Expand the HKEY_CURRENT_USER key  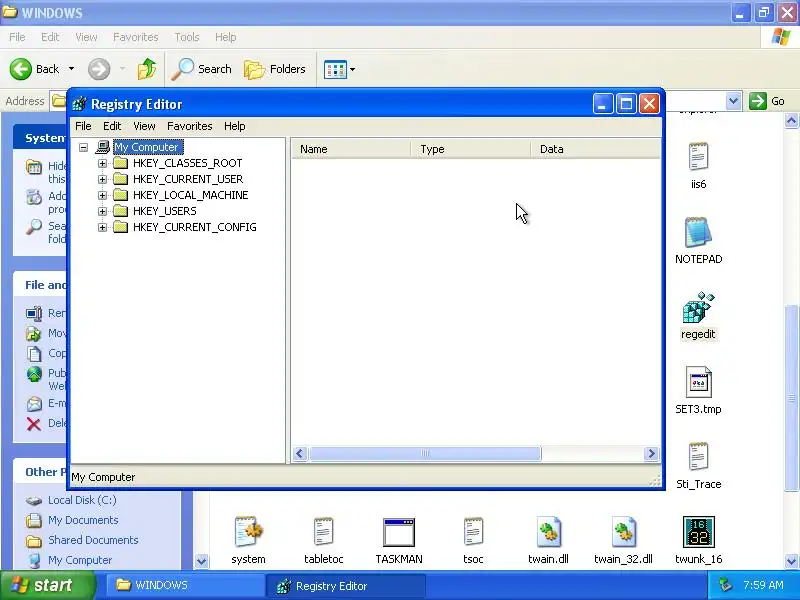[103, 179]
